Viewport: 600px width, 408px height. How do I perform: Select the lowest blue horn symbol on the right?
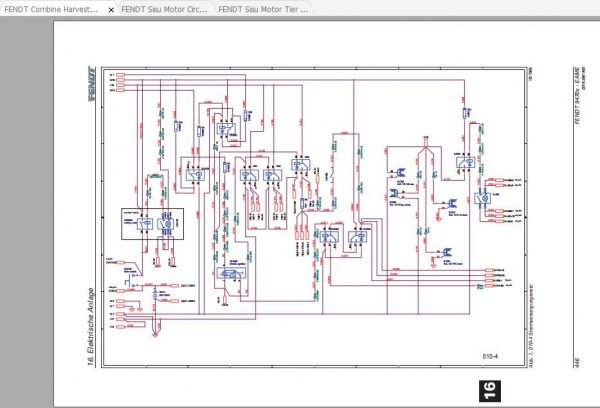(446, 252)
